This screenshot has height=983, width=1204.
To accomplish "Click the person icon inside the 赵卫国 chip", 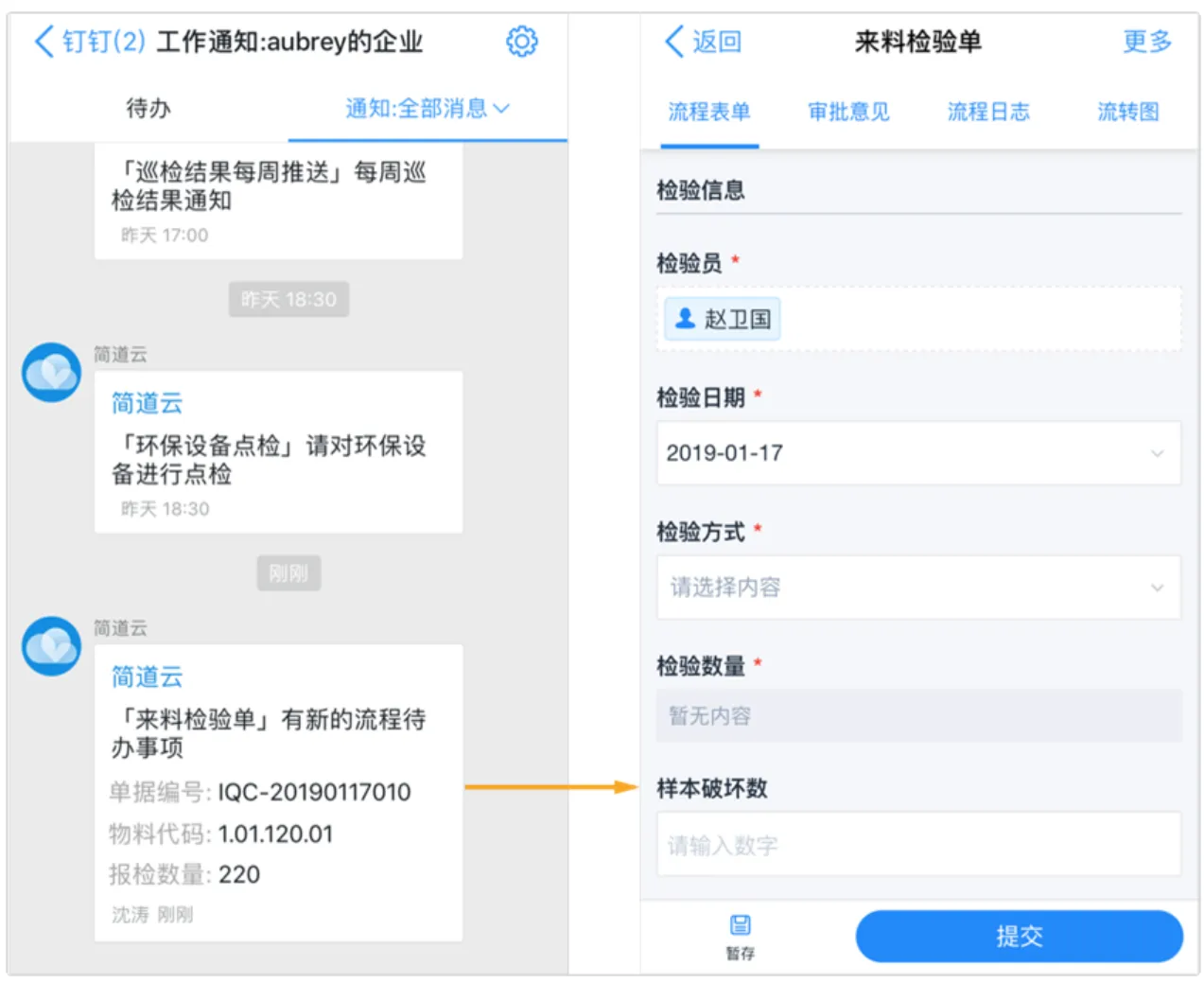I will (685, 319).
